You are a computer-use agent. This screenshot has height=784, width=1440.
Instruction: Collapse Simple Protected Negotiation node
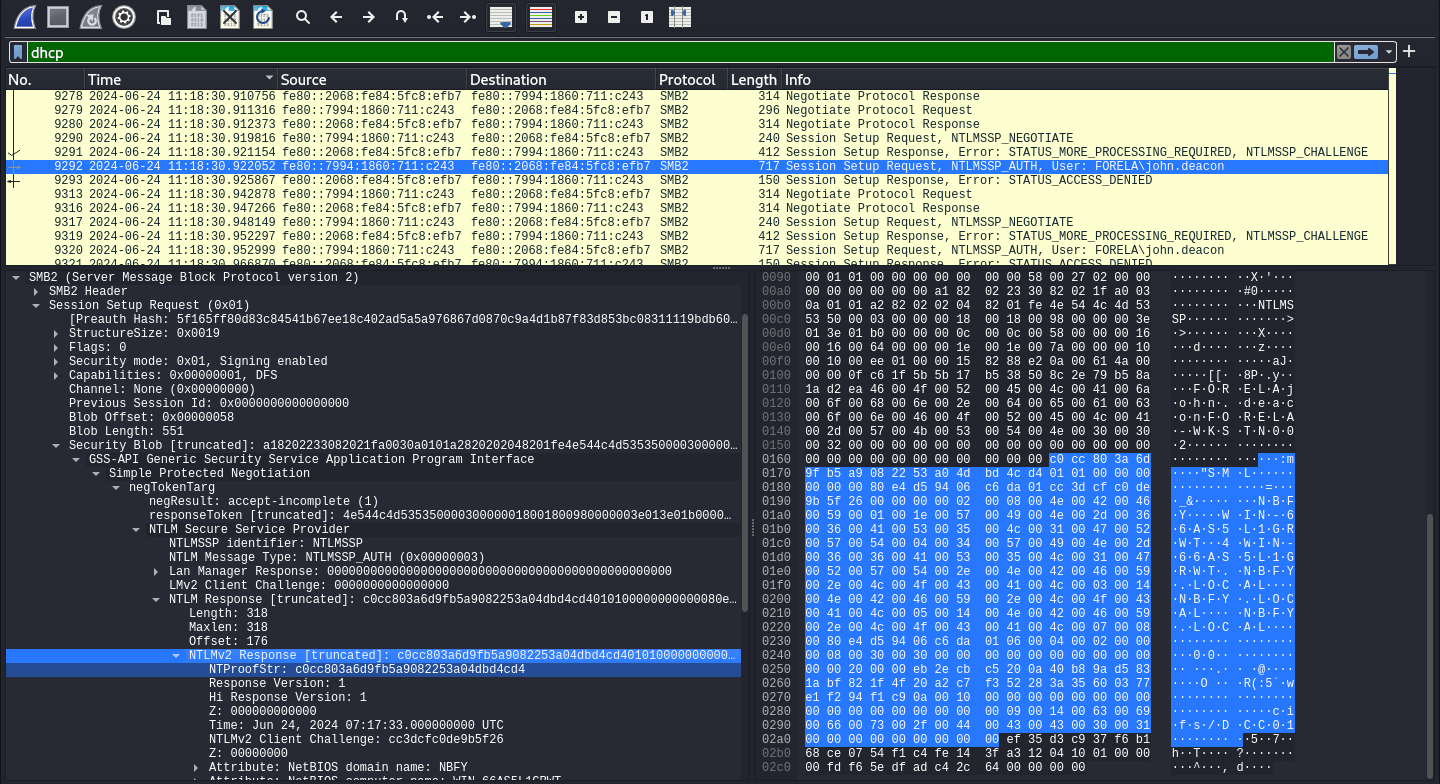tap(97, 473)
